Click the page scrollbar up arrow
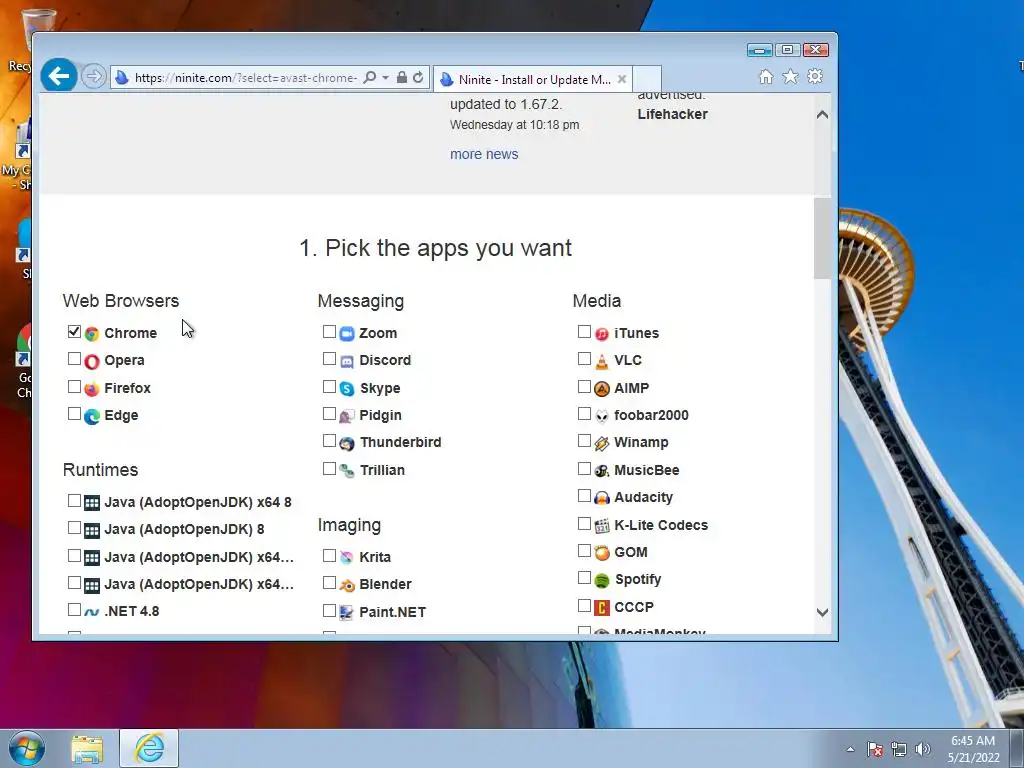The height and width of the screenshot is (768, 1024). [x=822, y=115]
